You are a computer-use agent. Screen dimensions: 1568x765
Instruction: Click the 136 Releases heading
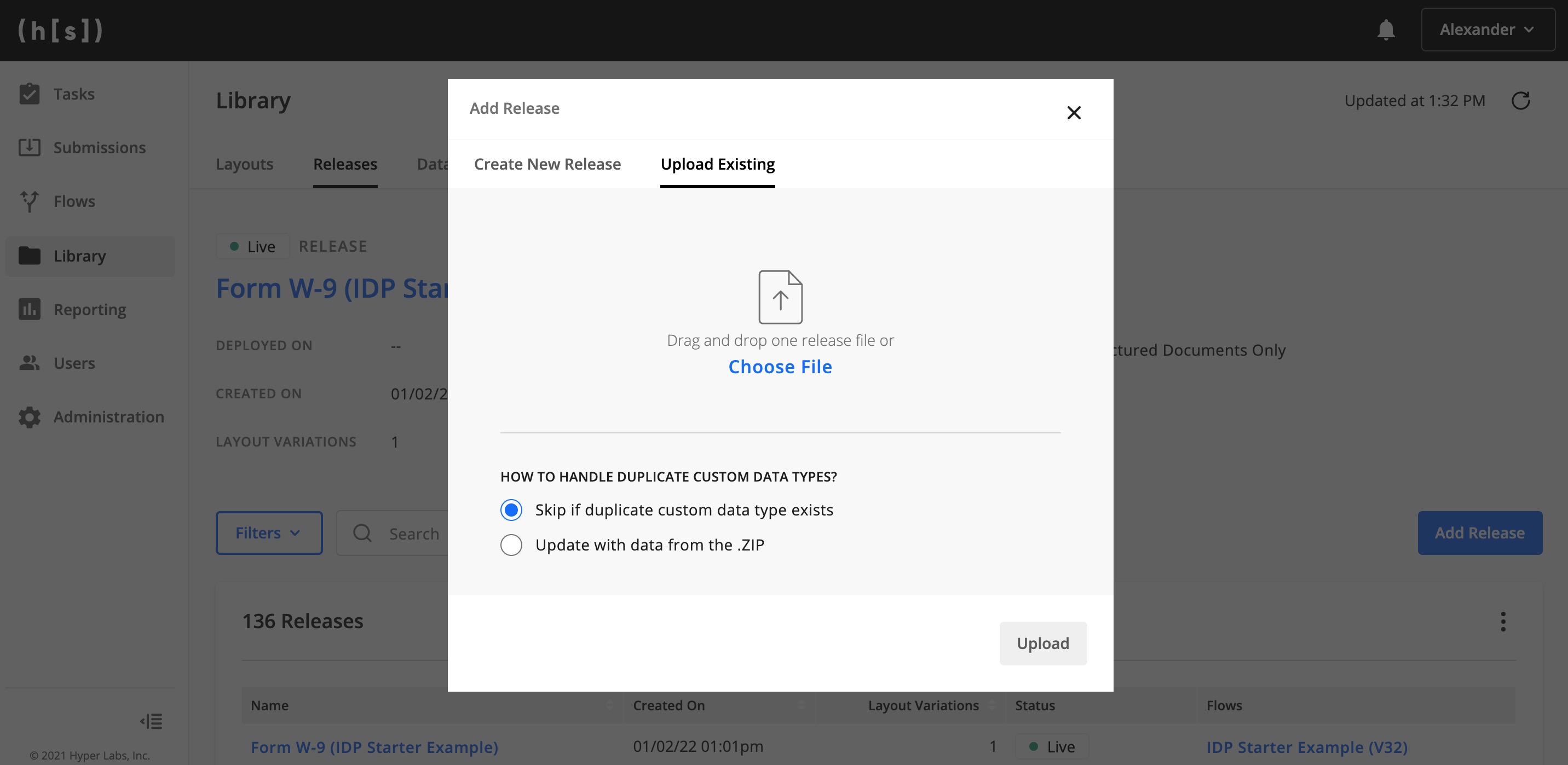click(x=303, y=622)
